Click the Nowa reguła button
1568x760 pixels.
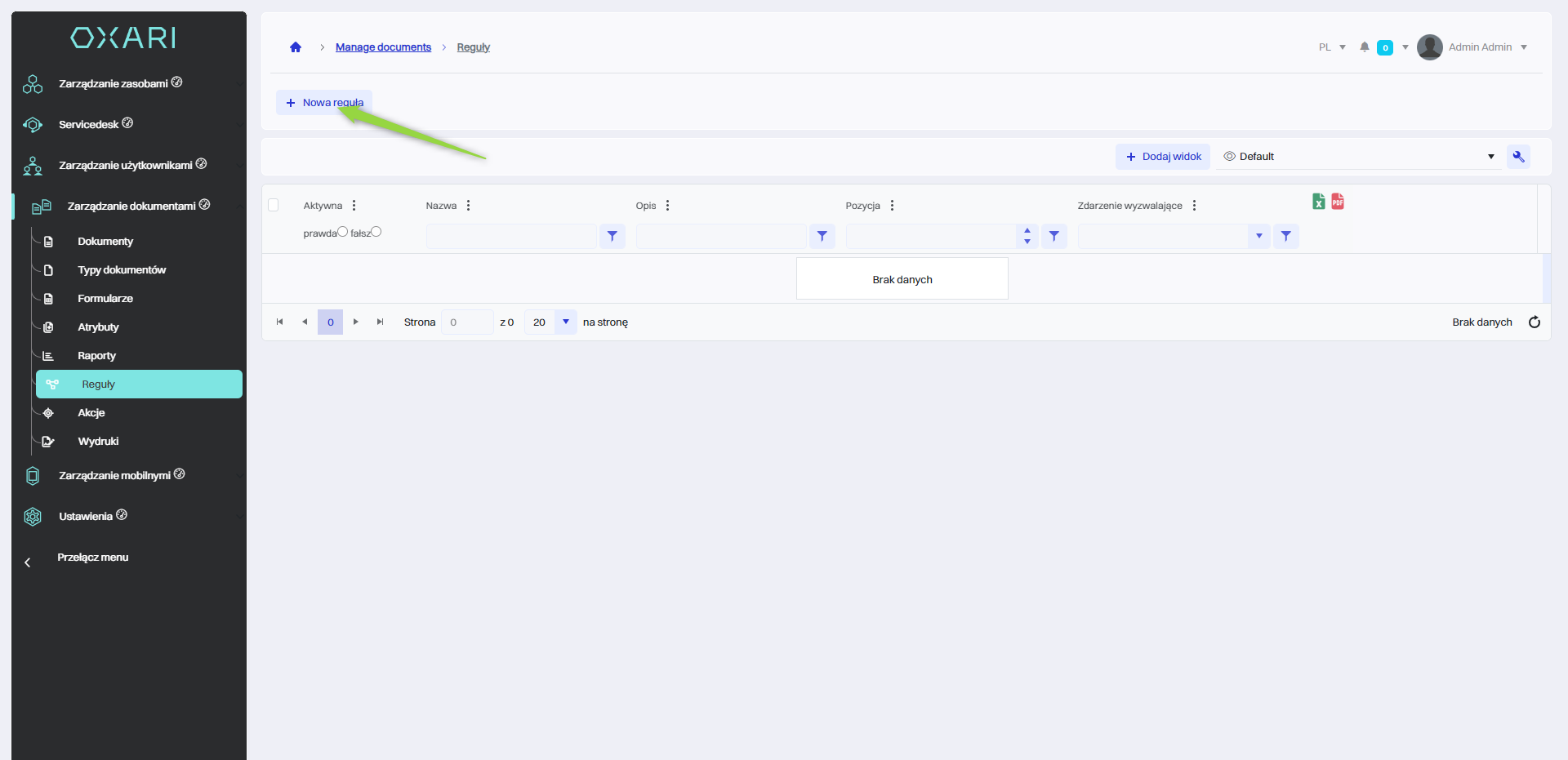coord(324,103)
